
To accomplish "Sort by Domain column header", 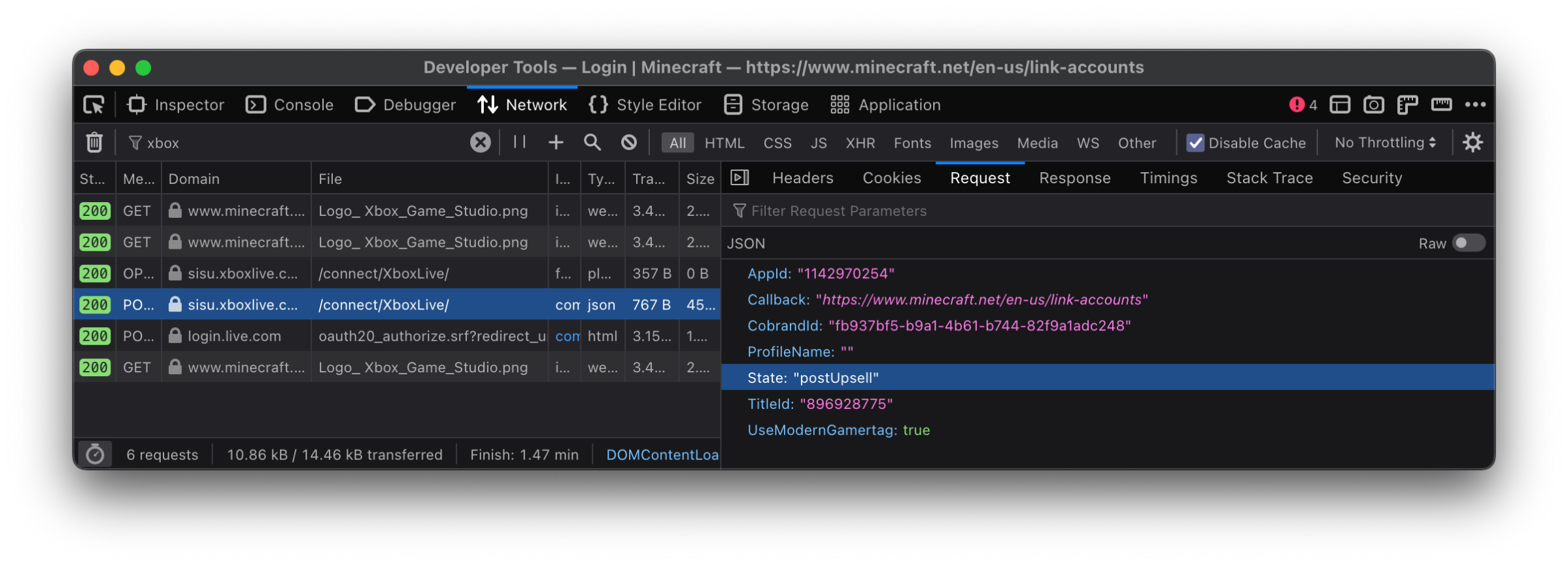I will (235, 179).
